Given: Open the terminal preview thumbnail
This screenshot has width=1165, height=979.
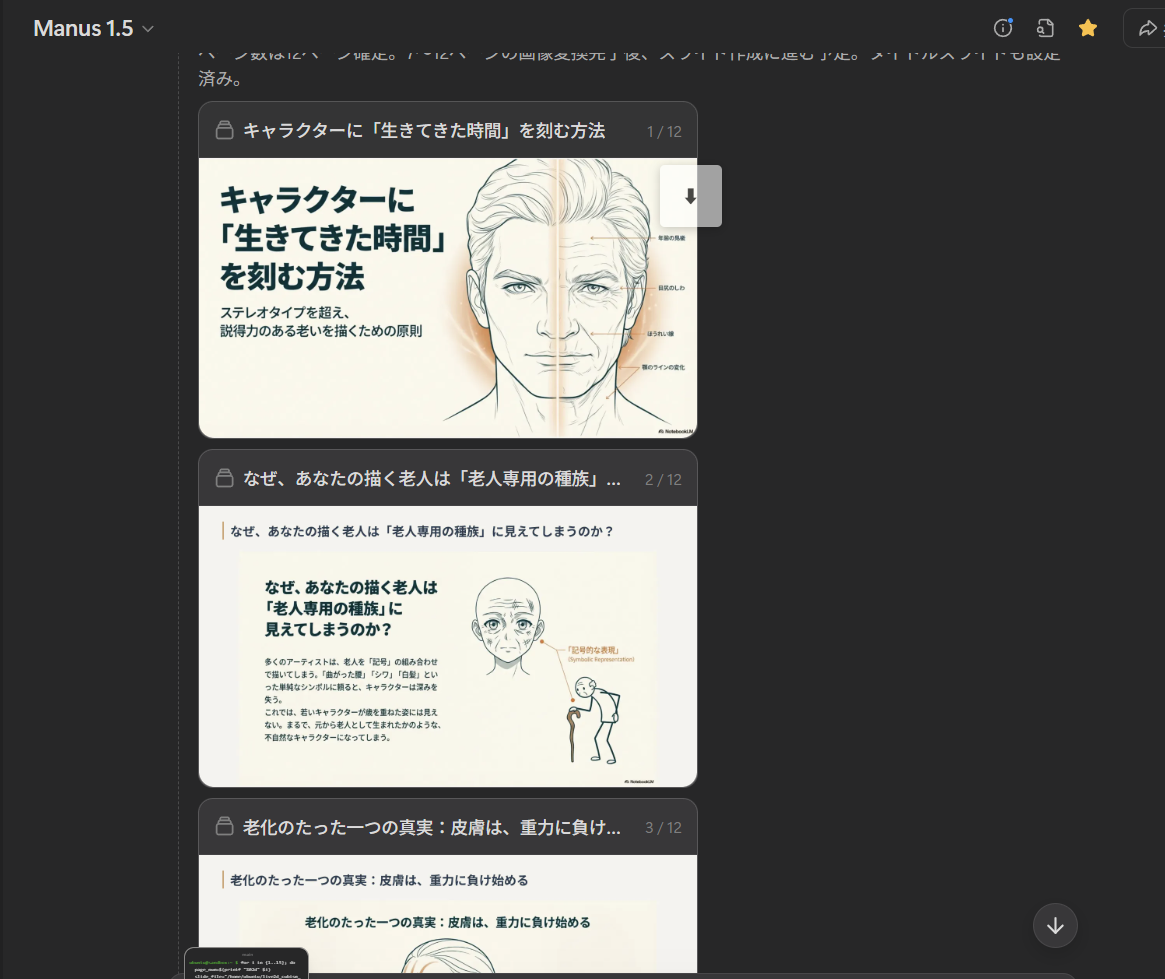Looking at the screenshot, I should (246, 964).
